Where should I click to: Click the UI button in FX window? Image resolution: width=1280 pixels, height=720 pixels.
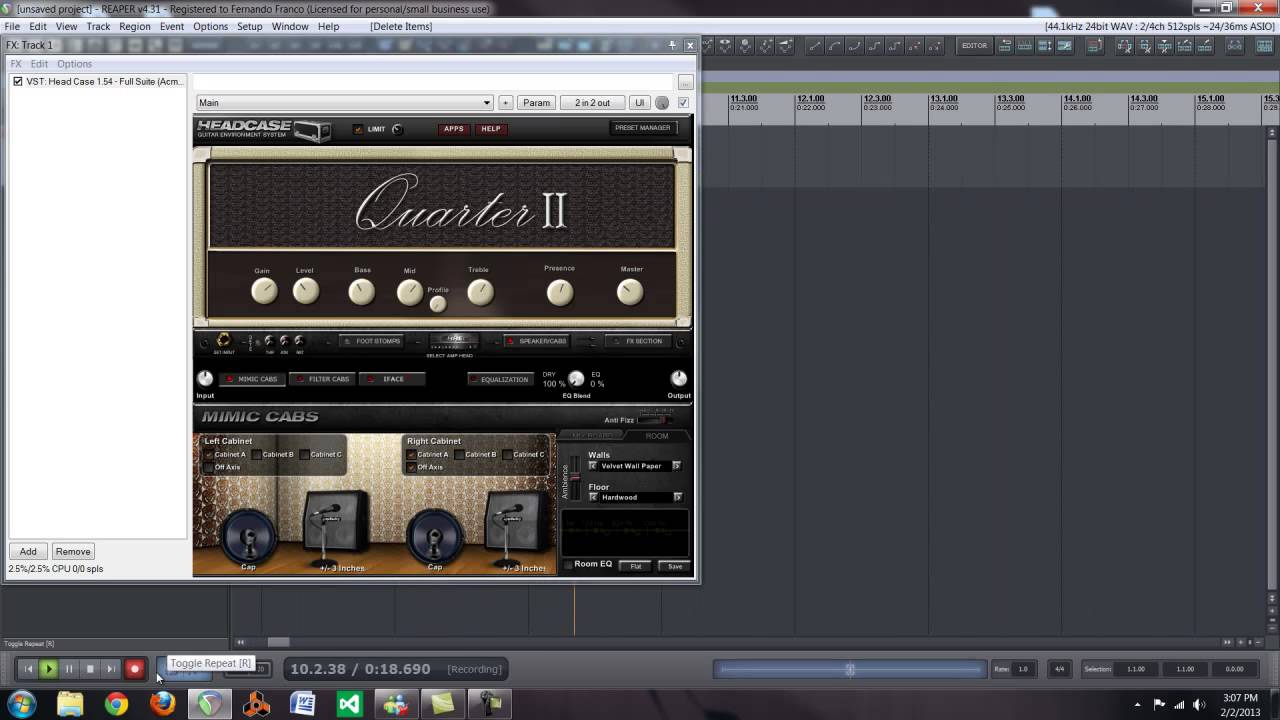coord(639,103)
